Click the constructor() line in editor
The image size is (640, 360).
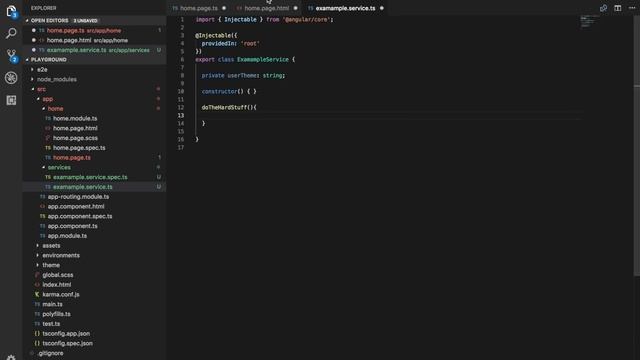click(229, 91)
